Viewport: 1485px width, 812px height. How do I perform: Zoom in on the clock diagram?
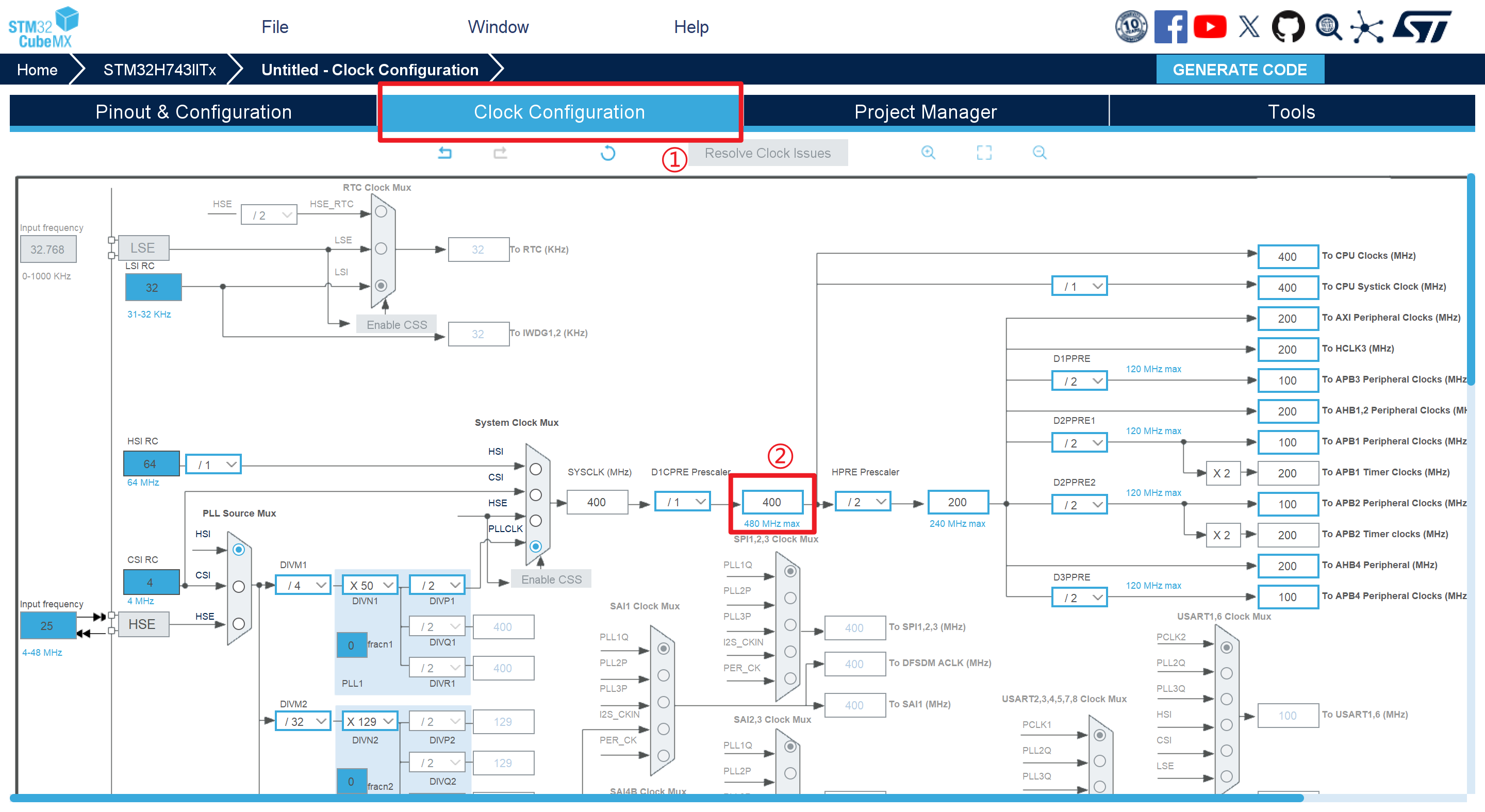[x=928, y=152]
